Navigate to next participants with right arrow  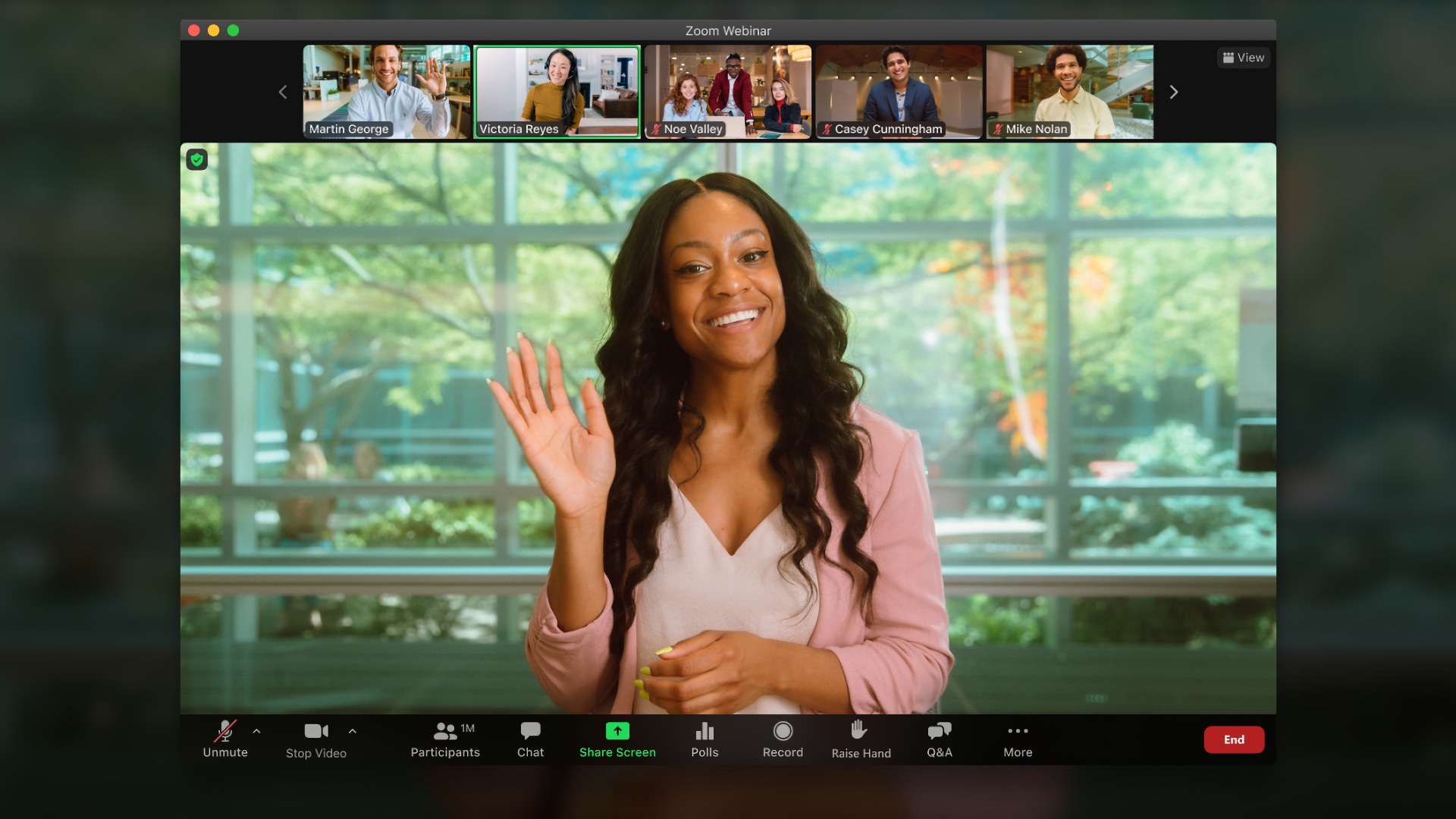tap(1173, 91)
